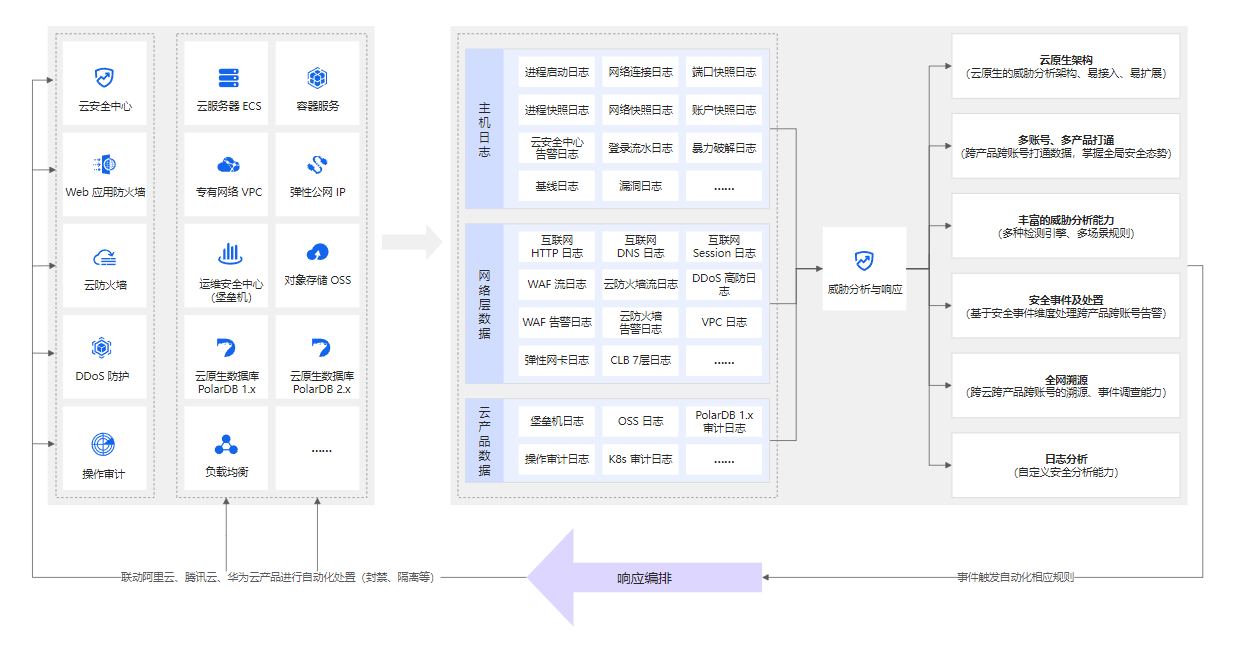Select the 云服务器 ECS server icon
This screenshot has height=649, width=1234.
(x=228, y=77)
